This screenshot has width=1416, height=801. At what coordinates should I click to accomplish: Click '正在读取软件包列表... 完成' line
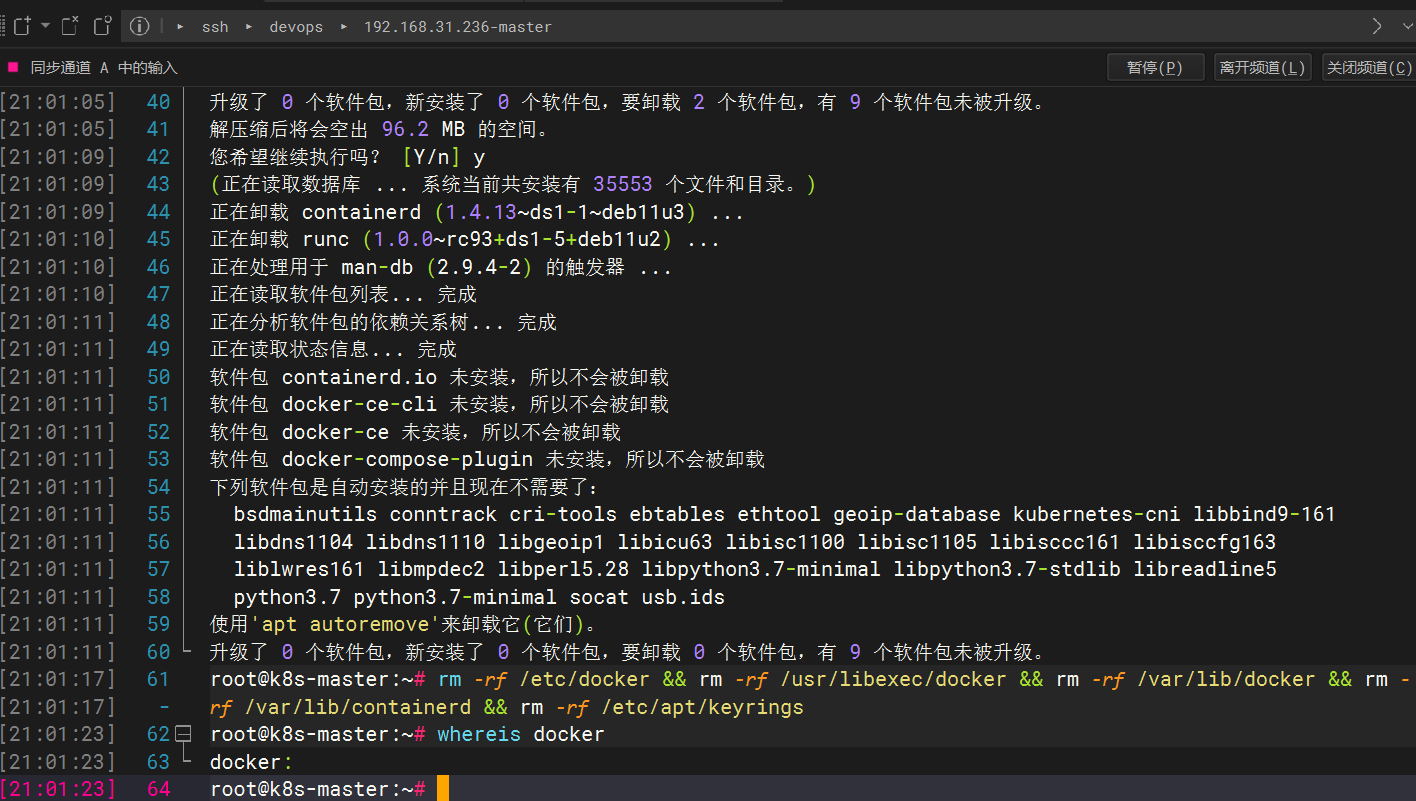tap(343, 295)
